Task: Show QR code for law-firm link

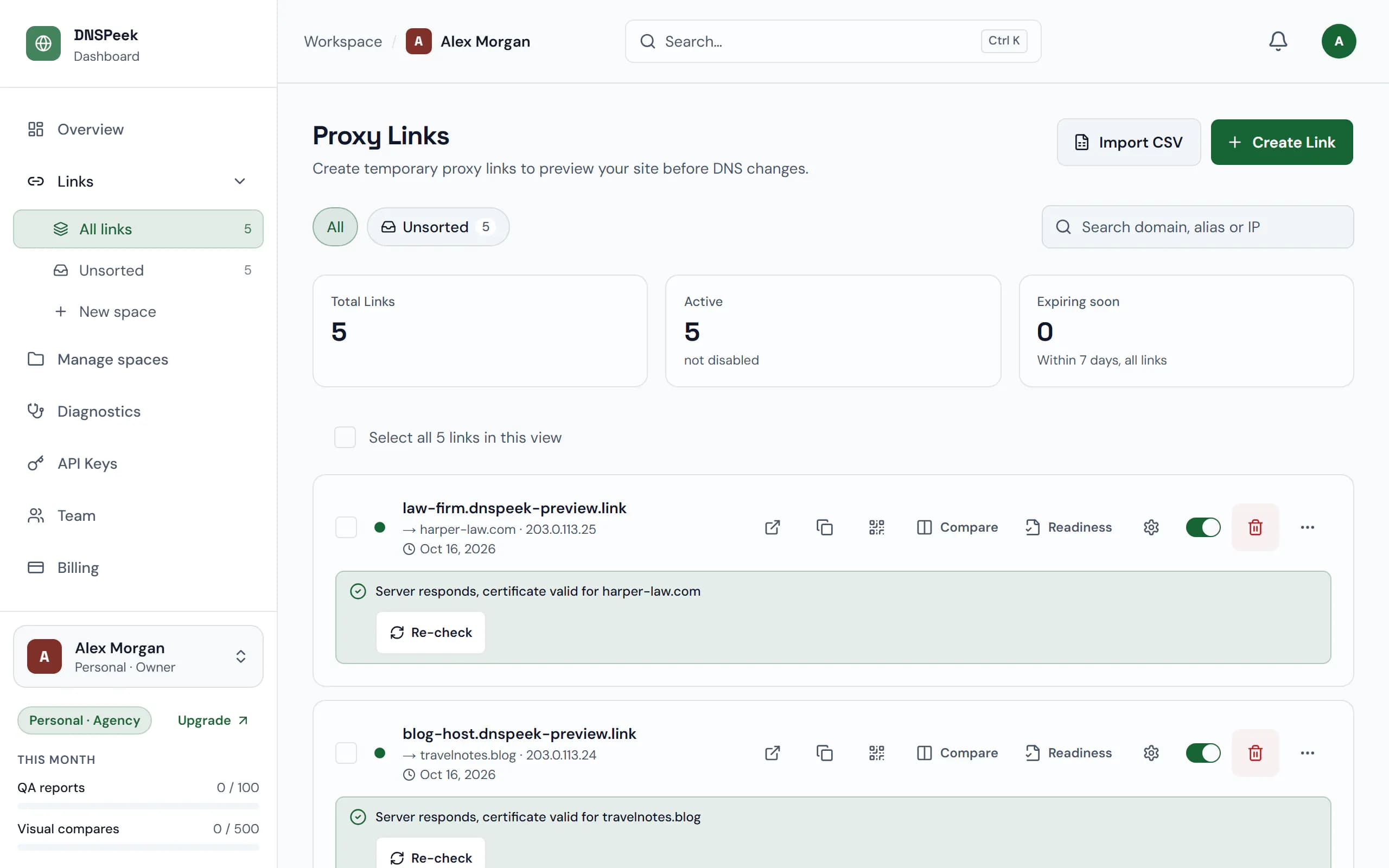Action: click(x=876, y=527)
